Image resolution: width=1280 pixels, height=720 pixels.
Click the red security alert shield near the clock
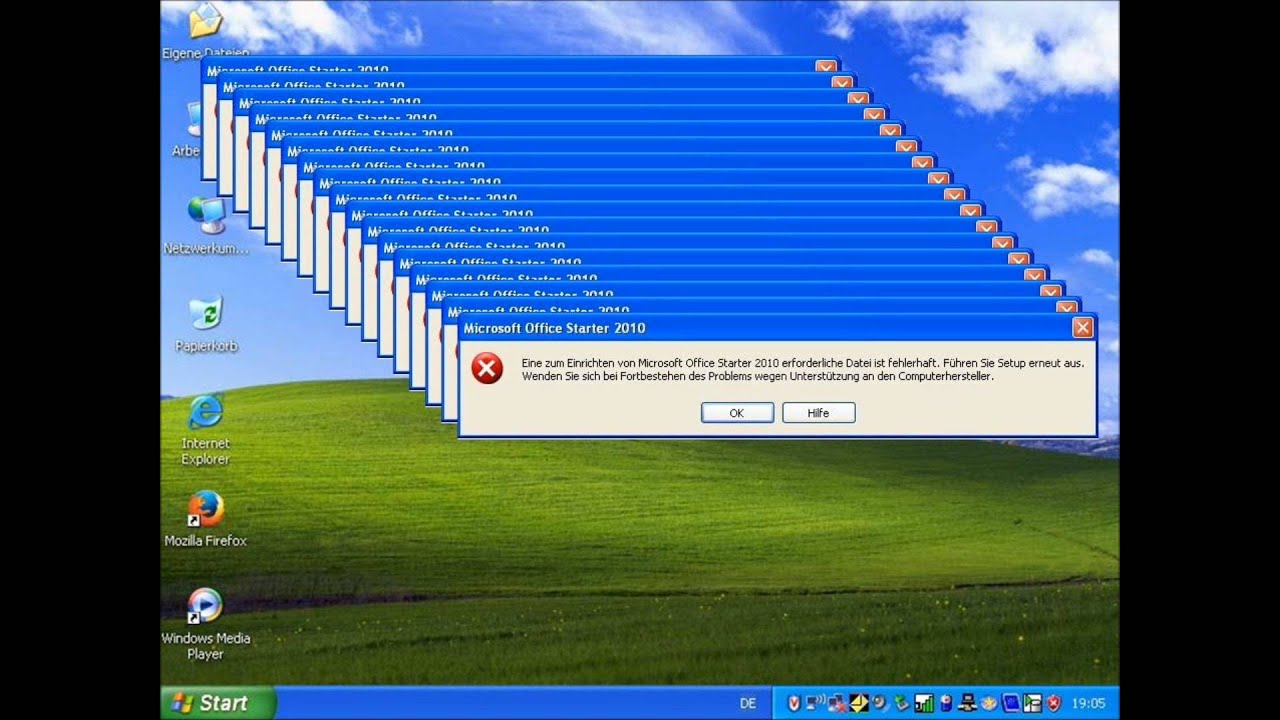click(1053, 703)
